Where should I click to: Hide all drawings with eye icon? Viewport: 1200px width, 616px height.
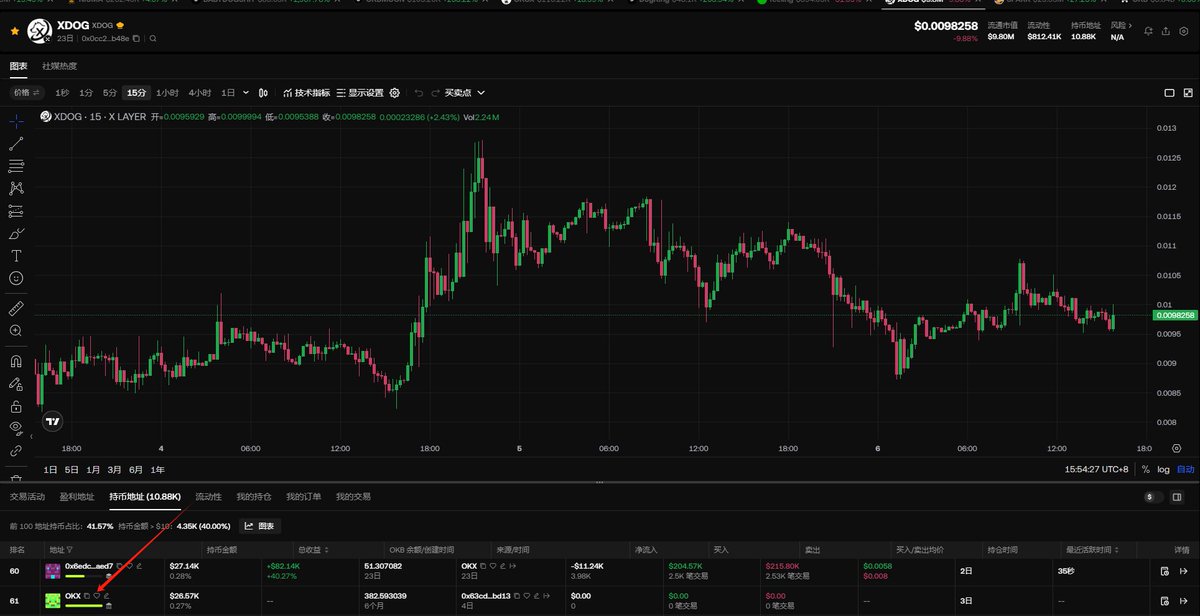point(16,428)
